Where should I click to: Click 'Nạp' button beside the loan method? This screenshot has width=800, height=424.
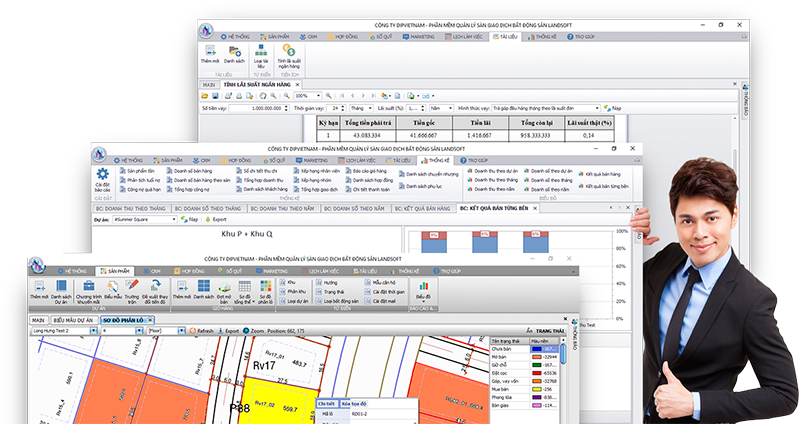[612, 108]
